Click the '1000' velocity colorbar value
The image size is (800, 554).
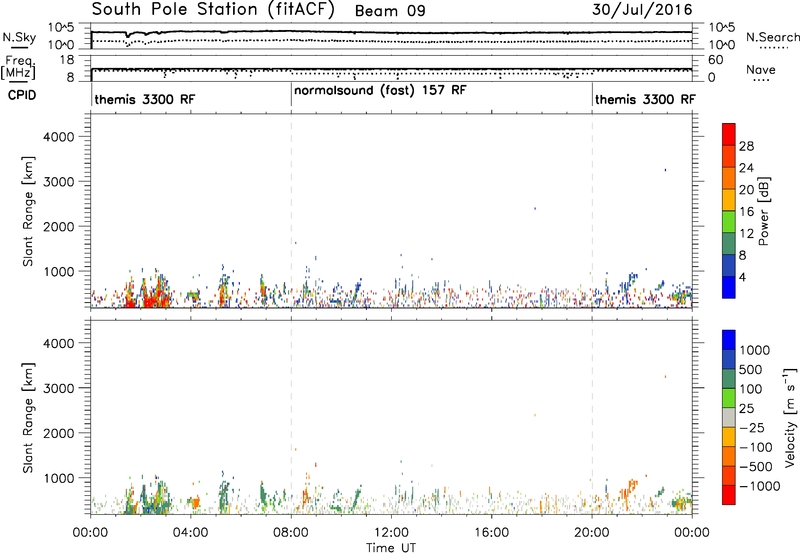755,350
